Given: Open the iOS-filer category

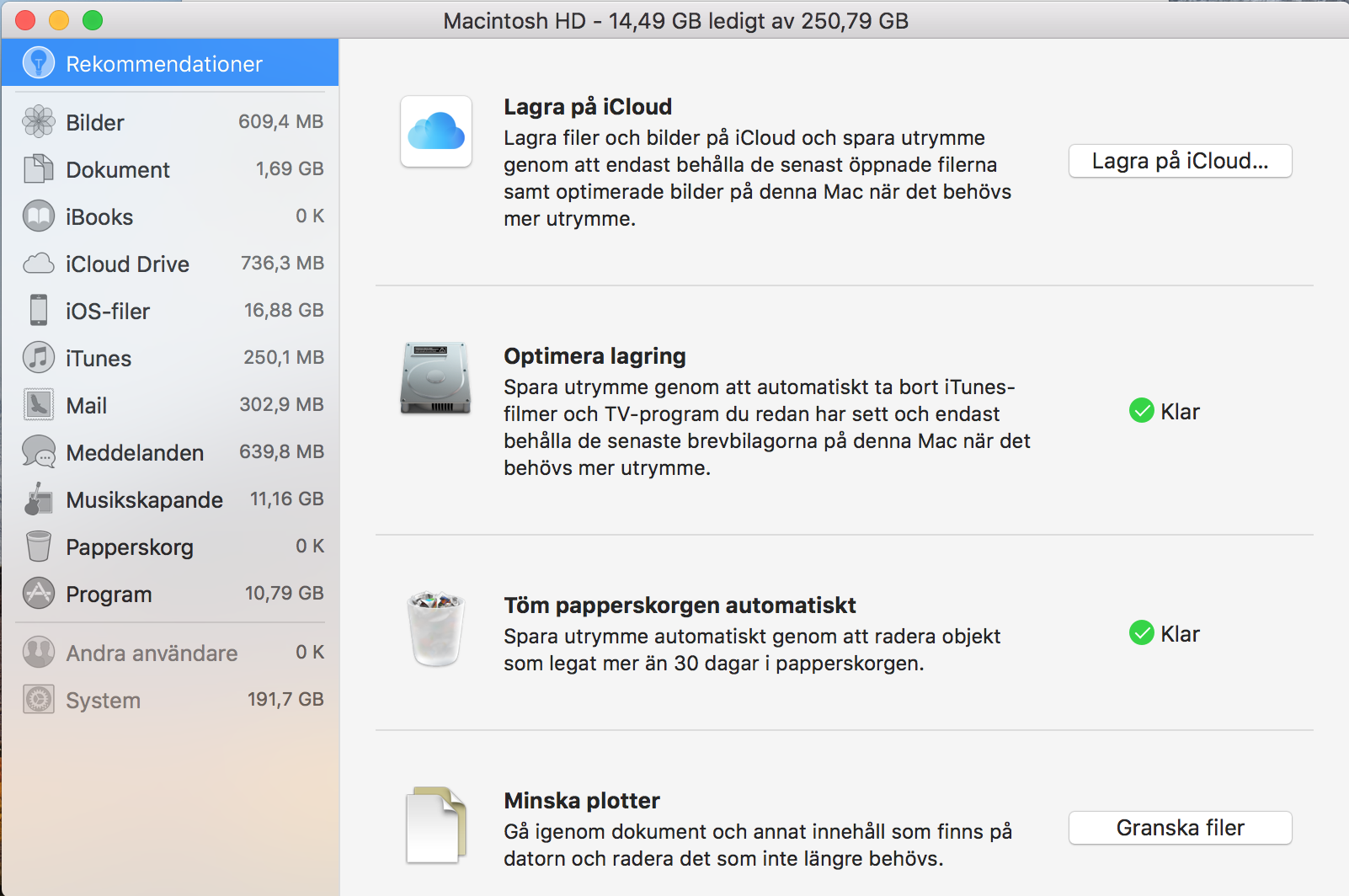Looking at the screenshot, I should tap(170, 311).
